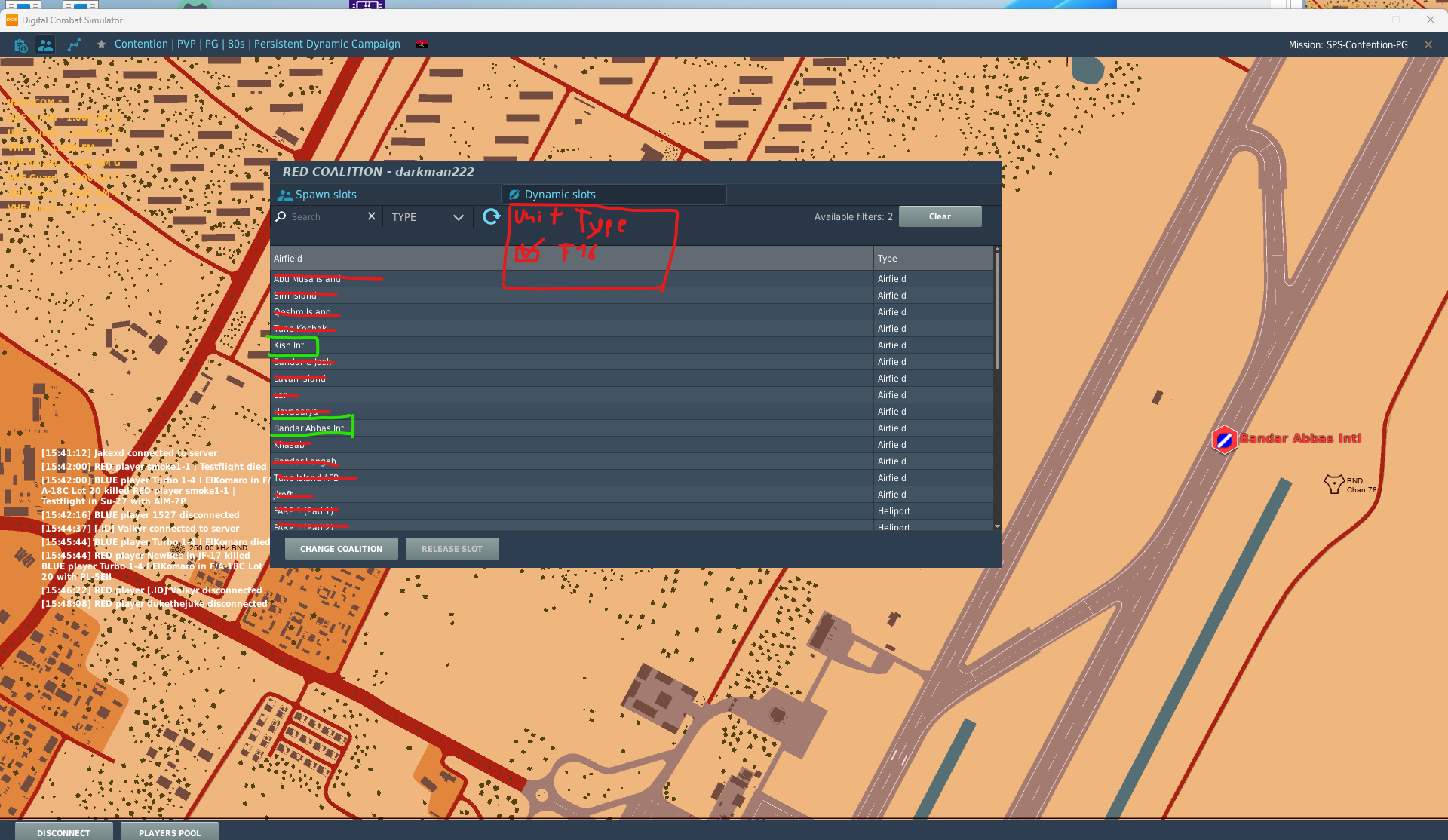
Task: Select the Khasab airfield row
Action: (631, 445)
